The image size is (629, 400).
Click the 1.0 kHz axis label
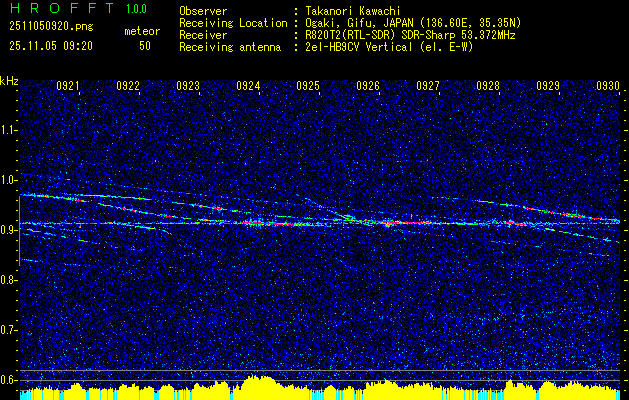[x=8, y=180]
